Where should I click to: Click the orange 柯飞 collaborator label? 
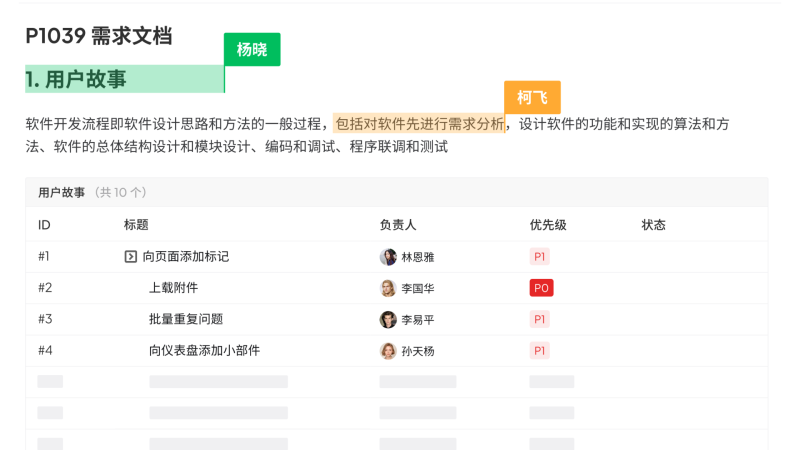coord(532,97)
